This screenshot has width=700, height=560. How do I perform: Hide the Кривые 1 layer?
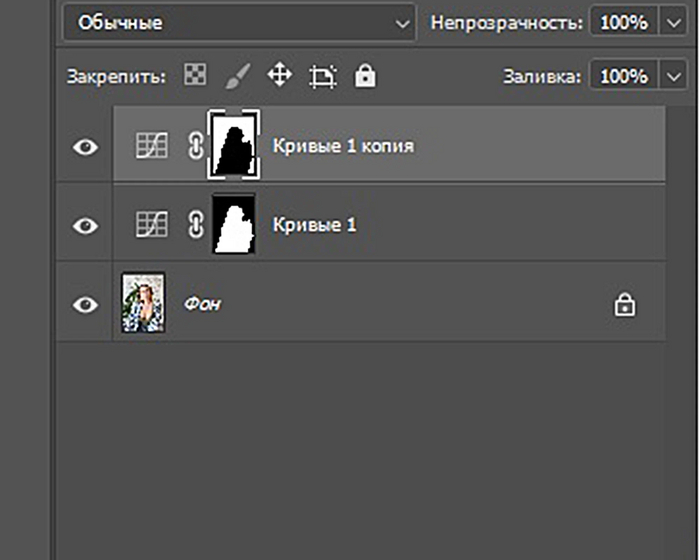(x=86, y=226)
